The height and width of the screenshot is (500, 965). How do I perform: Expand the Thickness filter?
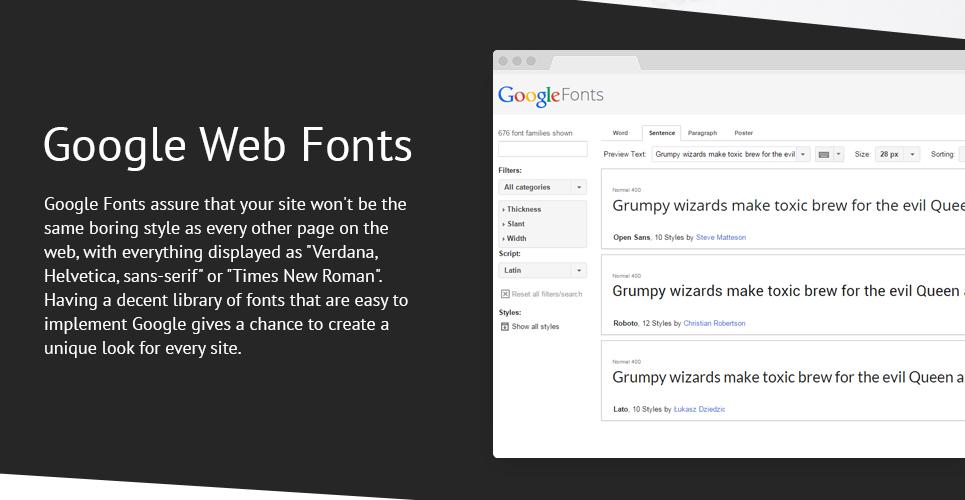[x=522, y=209]
